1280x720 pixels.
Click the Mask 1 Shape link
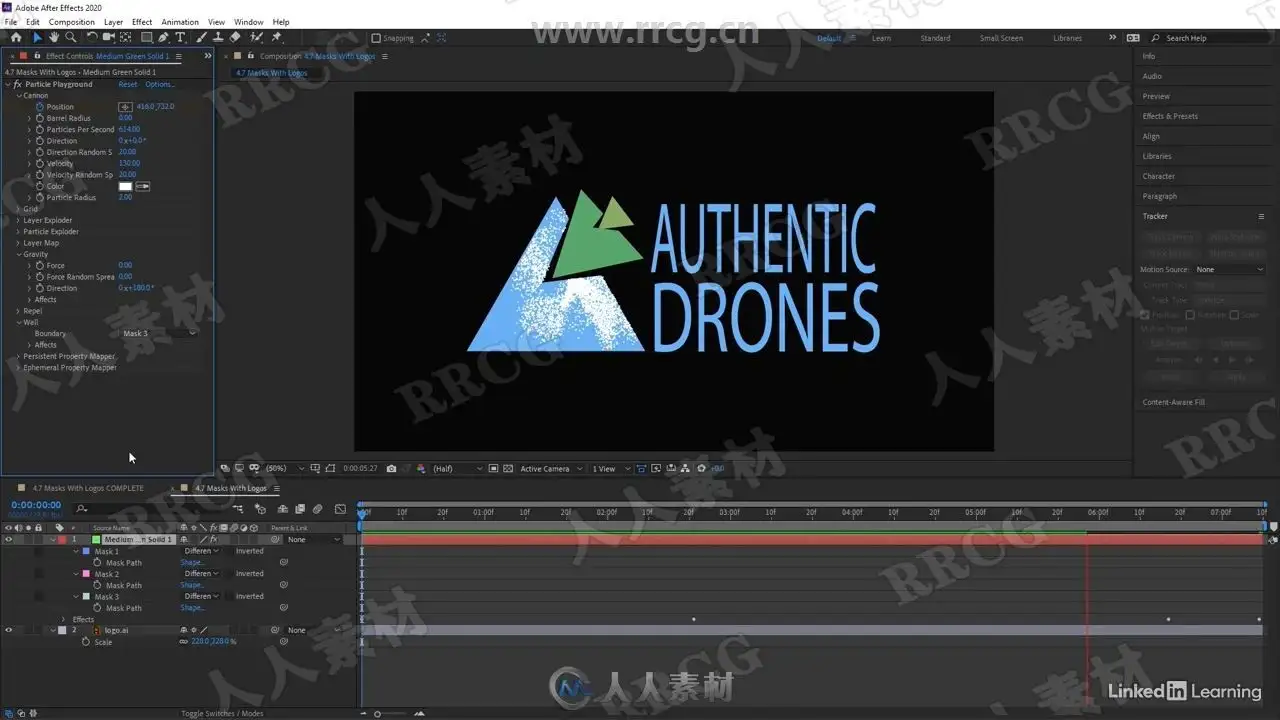click(x=192, y=563)
